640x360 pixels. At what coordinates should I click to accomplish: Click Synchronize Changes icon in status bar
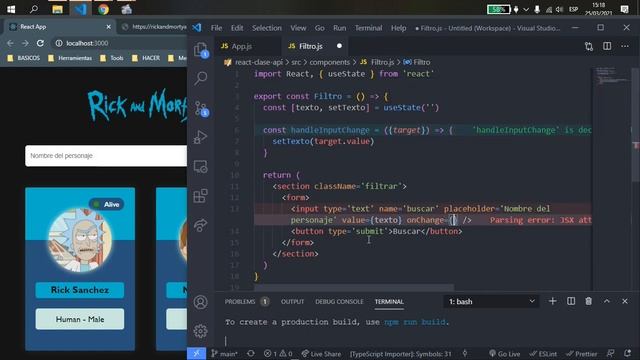click(x=251, y=353)
